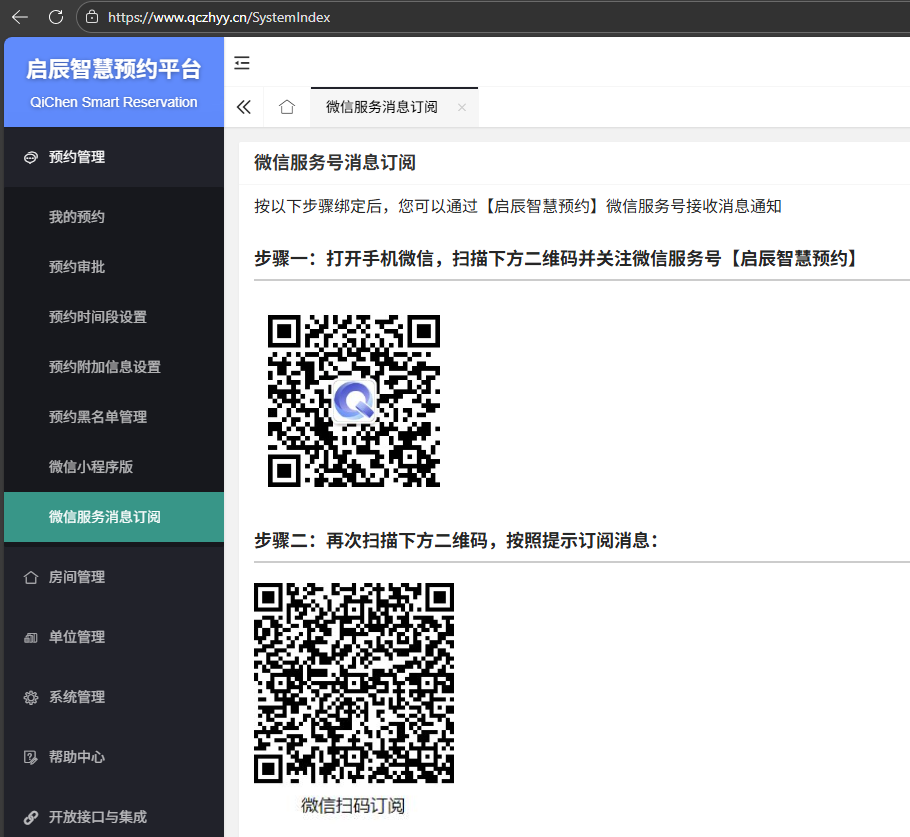This screenshot has width=910, height=837.
Task: Collapse the 预约管理 menu group
Action: coord(77,157)
